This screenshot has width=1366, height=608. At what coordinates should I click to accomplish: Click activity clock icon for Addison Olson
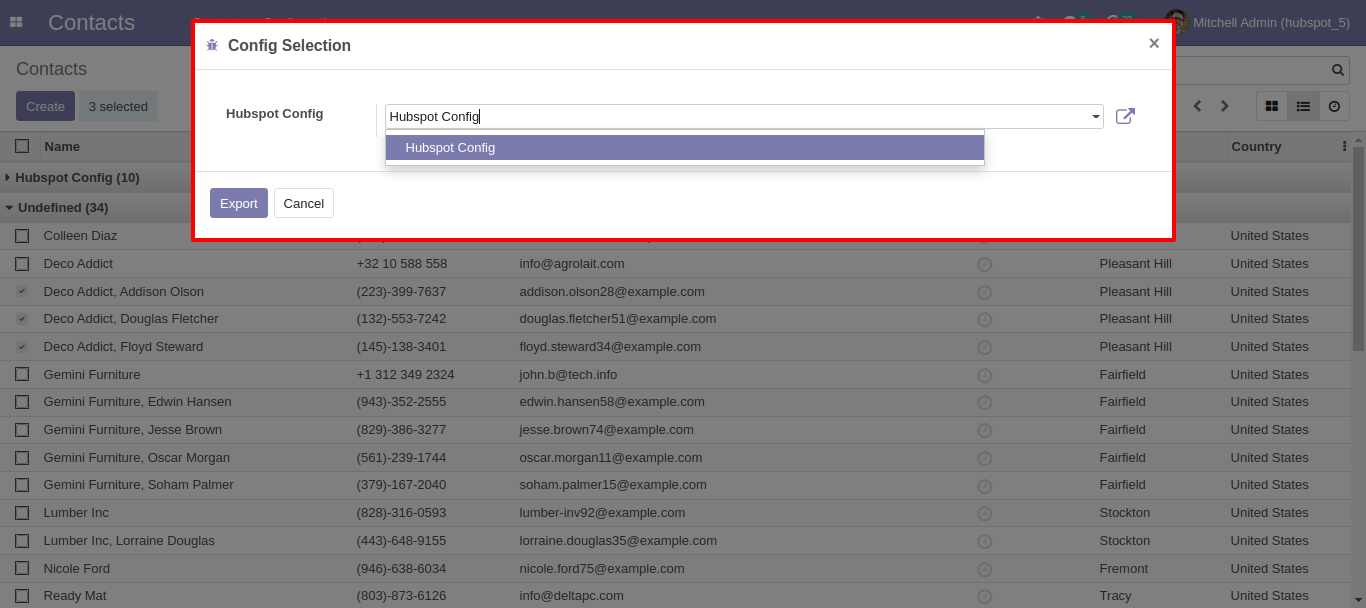point(984,292)
